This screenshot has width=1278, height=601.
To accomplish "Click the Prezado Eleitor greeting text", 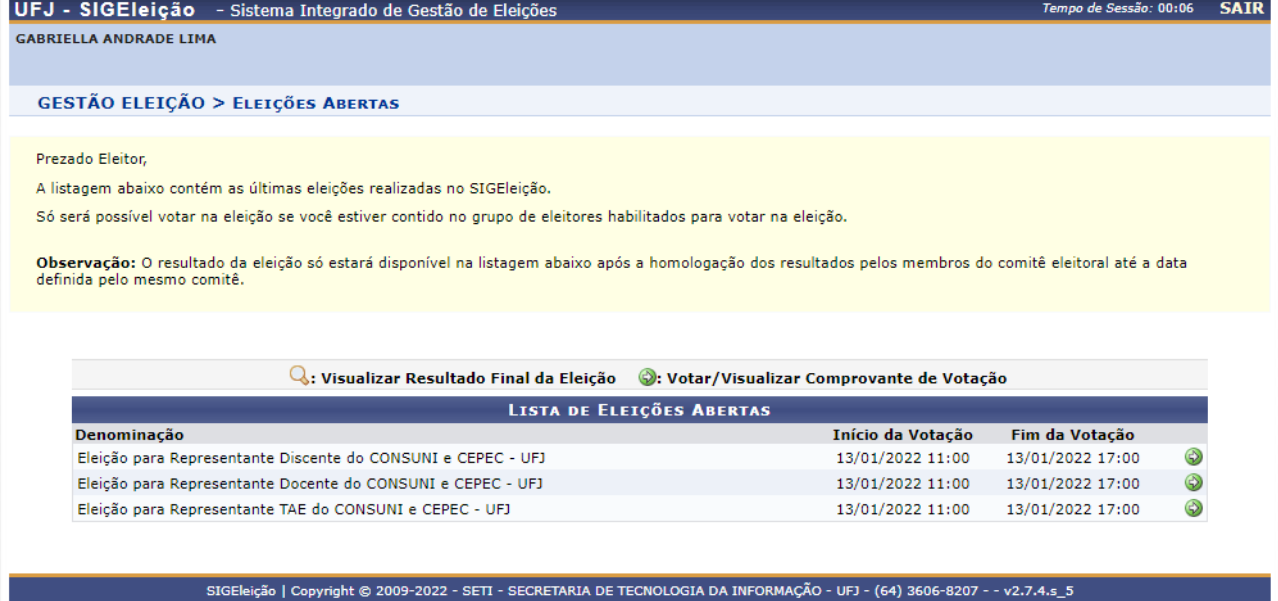I will coord(91,159).
